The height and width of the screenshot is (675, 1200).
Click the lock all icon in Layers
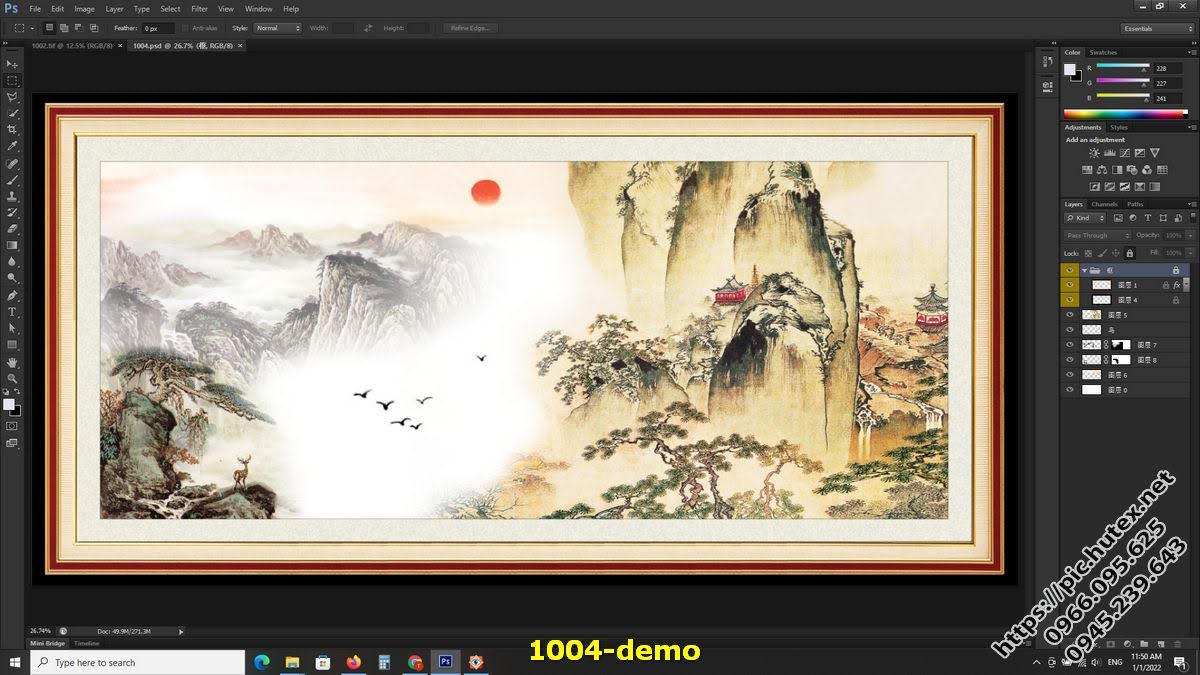[1130, 253]
